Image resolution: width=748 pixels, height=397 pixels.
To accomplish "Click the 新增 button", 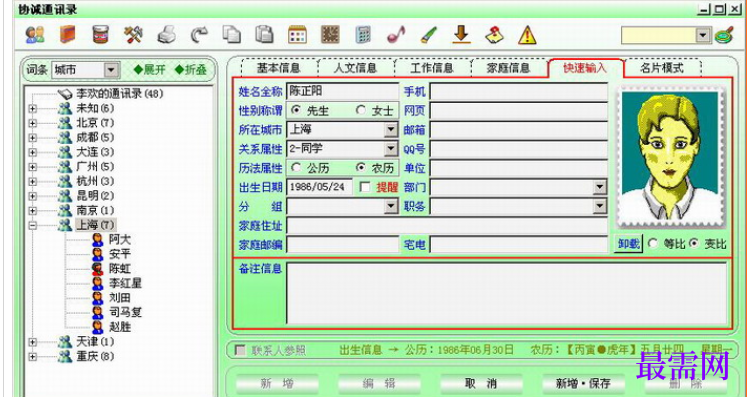I will click(277, 384).
